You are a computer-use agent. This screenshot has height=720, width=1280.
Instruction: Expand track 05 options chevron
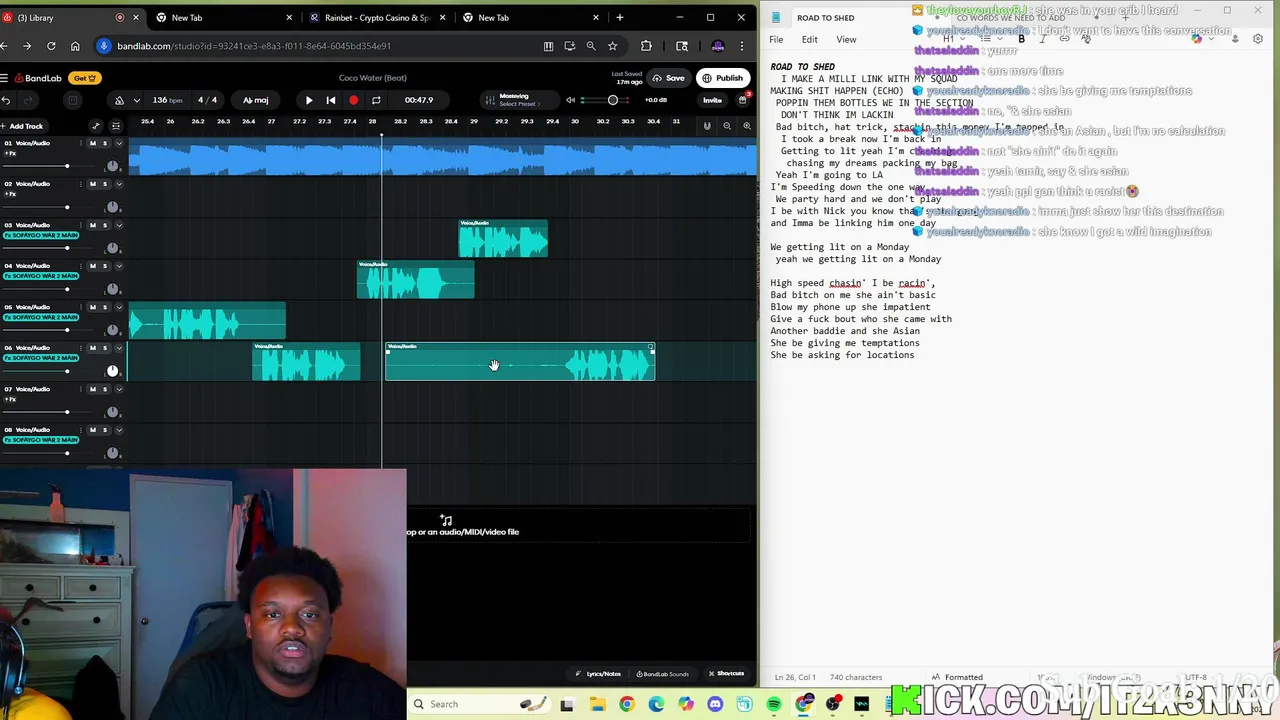pyautogui.click(x=118, y=307)
